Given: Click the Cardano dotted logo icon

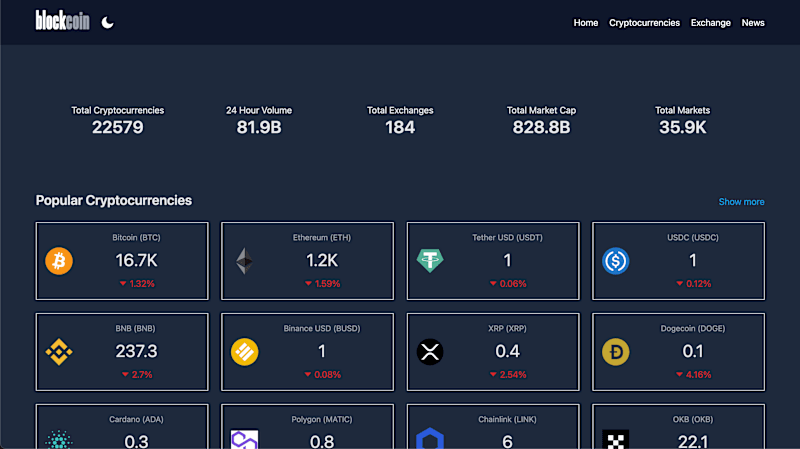Looking at the screenshot, I should 59,440.
